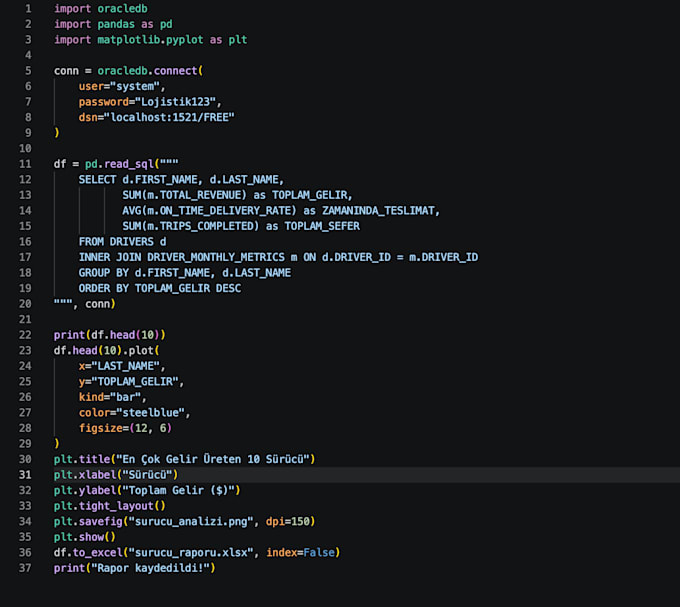Click line number 1 in gutter

click(28, 9)
